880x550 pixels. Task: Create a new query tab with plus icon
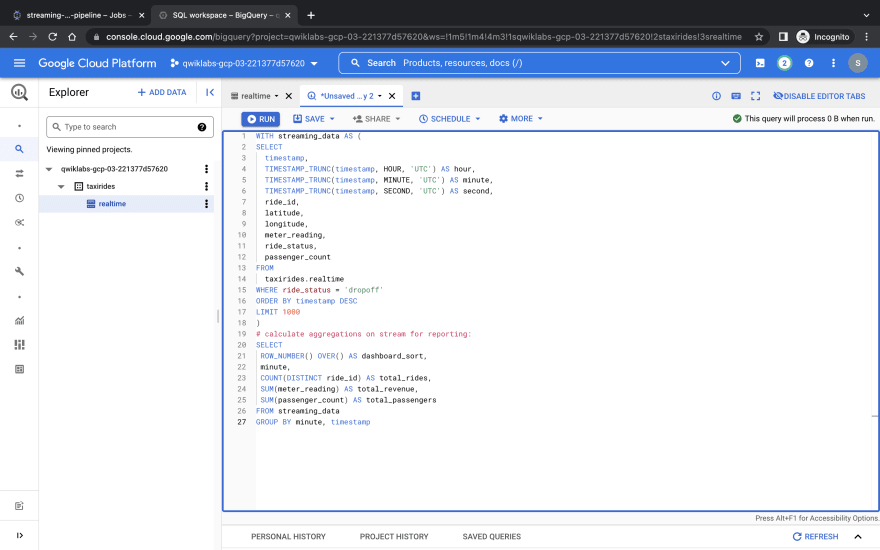tap(416, 96)
